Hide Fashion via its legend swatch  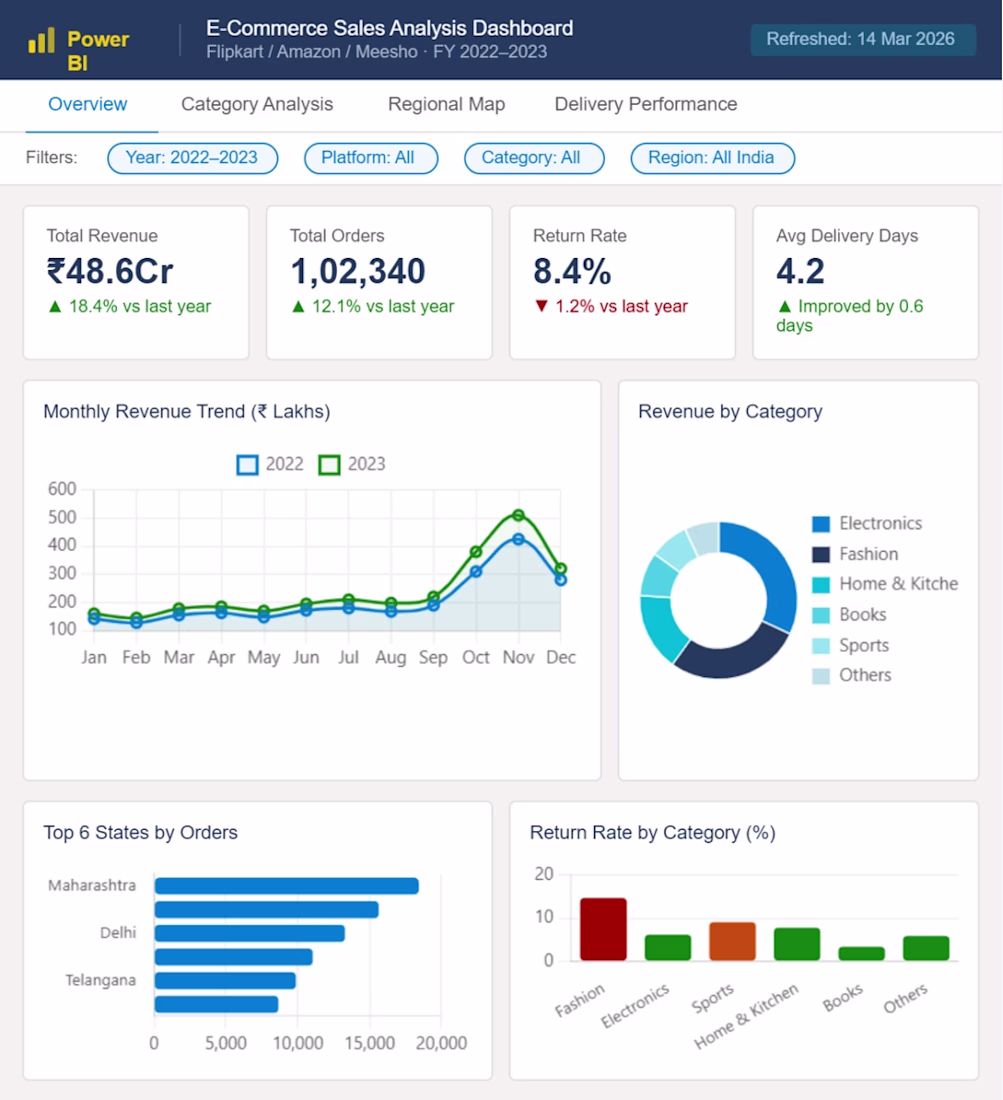(x=821, y=555)
